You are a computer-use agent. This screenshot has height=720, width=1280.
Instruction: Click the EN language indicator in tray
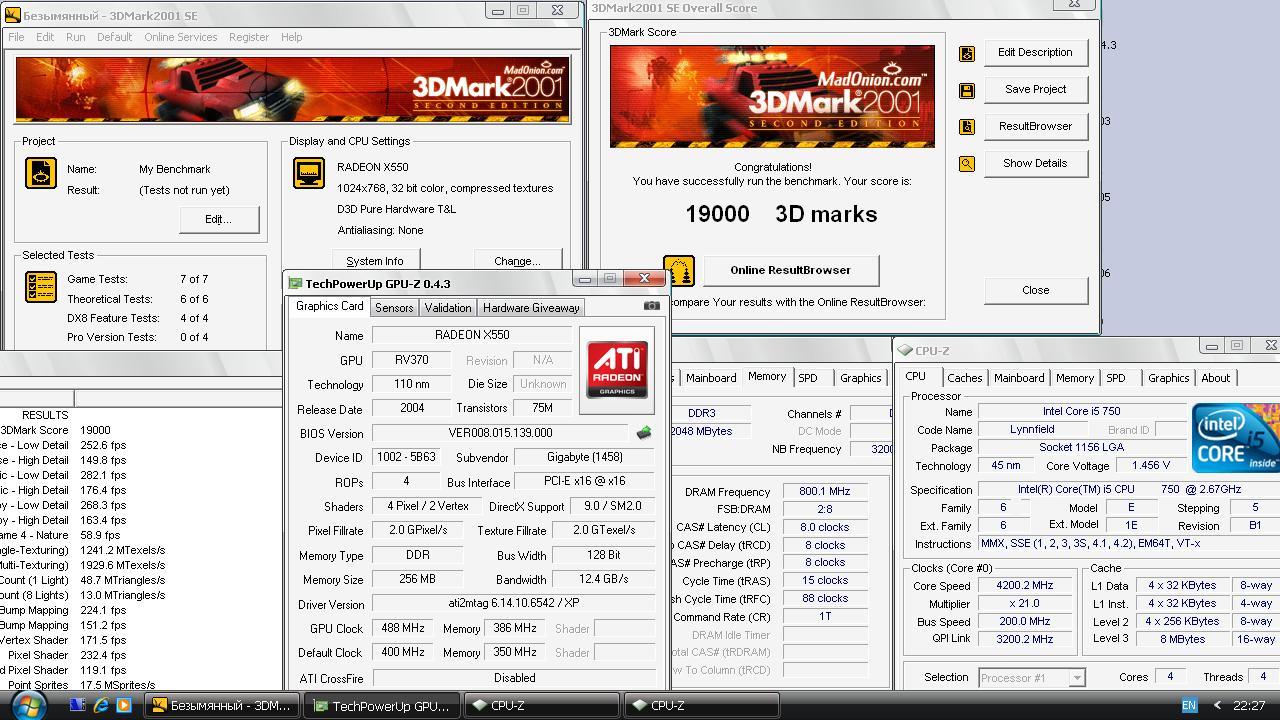[1189, 705]
